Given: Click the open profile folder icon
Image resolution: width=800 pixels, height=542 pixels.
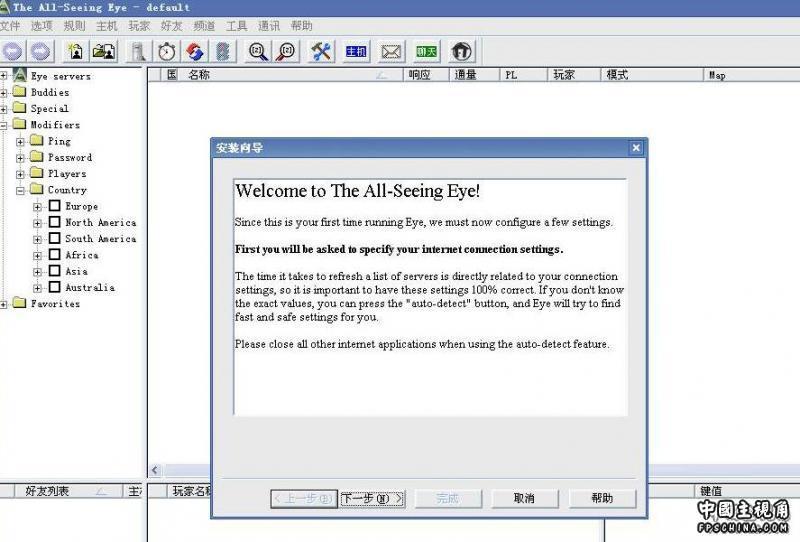Looking at the screenshot, I should coord(104,52).
